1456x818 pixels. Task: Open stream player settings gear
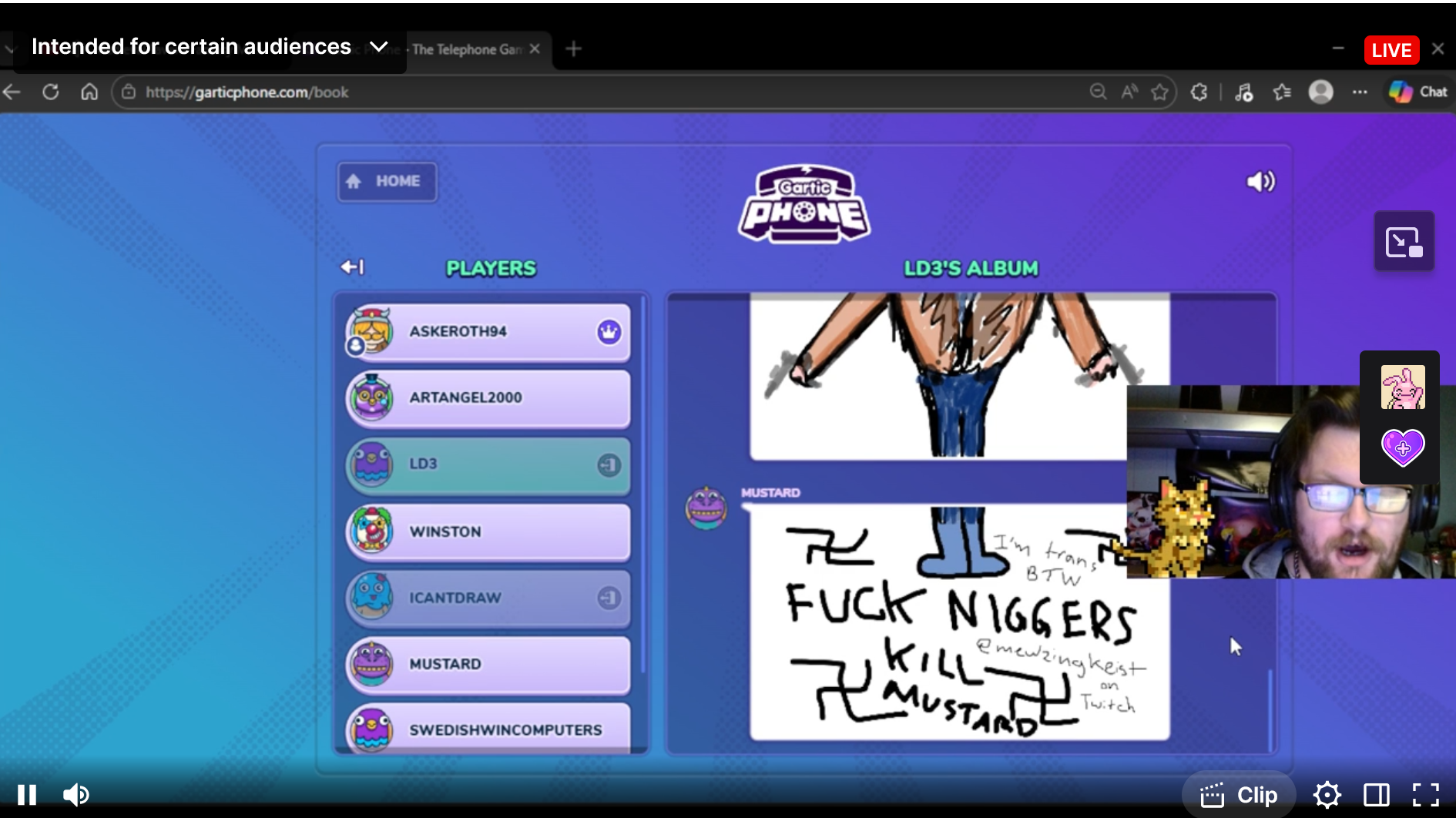coord(1327,795)
